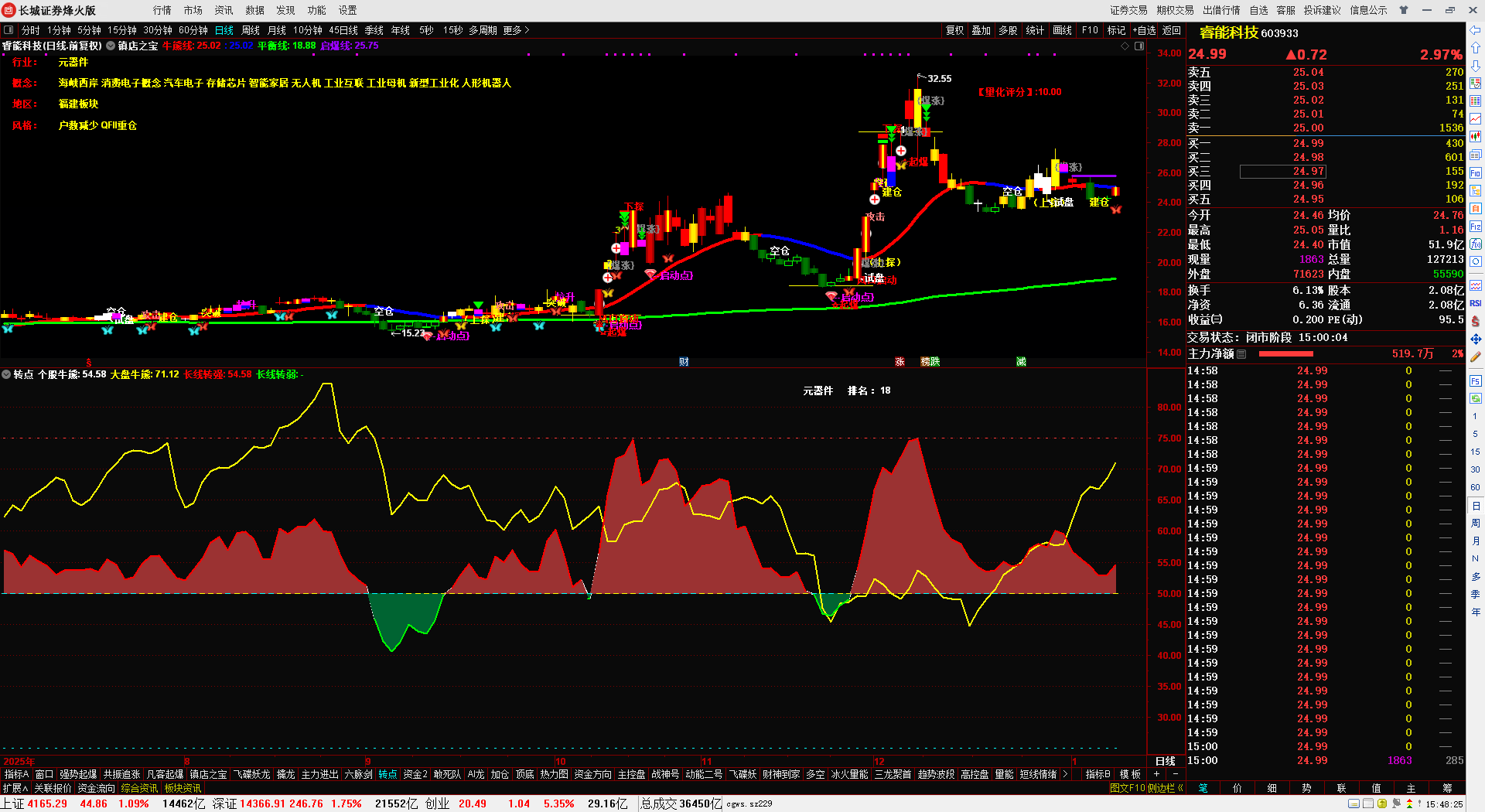
Task: Click the green refresh icon in sidebar
Action: point(1476,398)
